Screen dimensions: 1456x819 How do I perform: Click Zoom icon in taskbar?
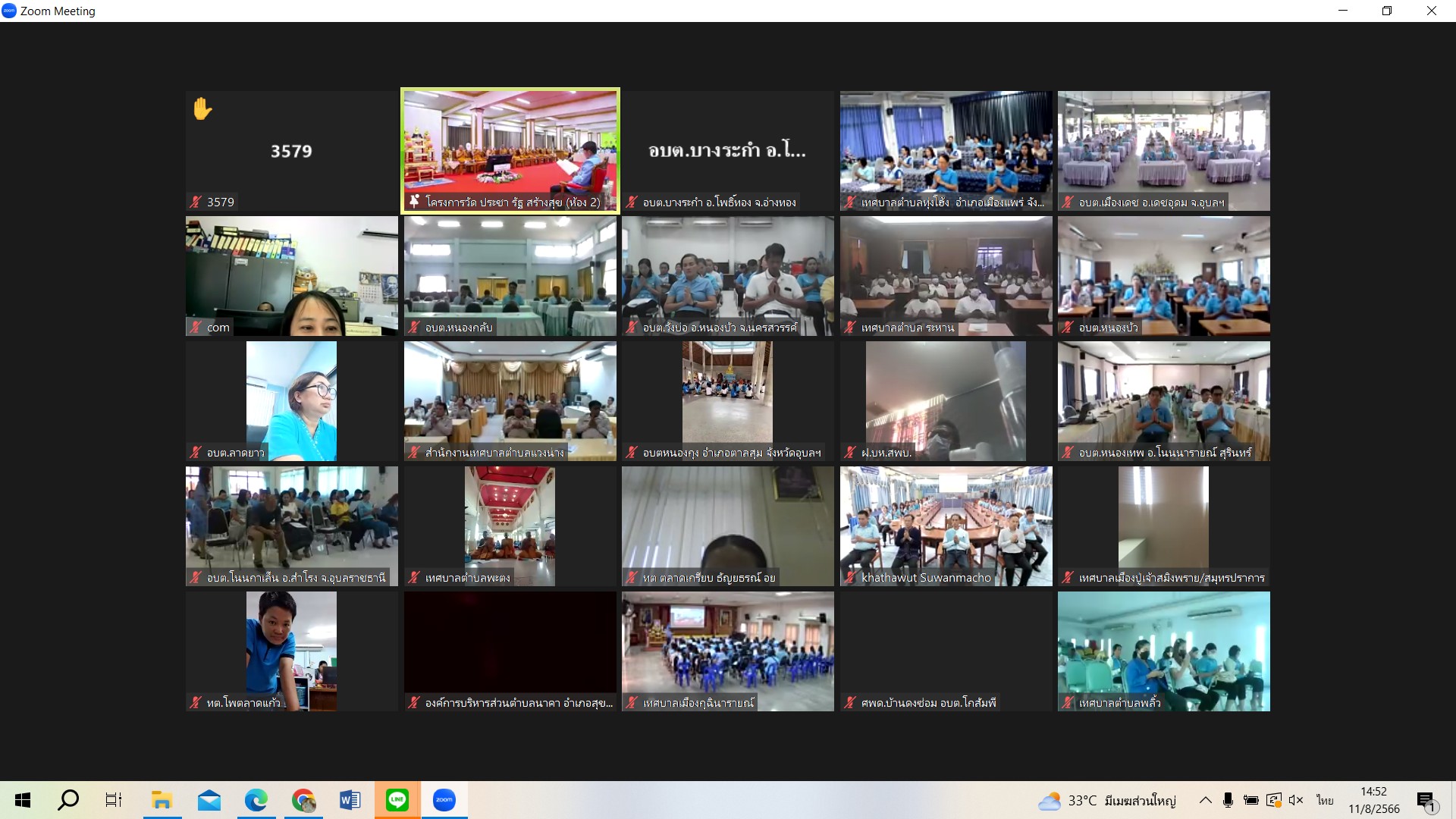[x=444, y=800]
